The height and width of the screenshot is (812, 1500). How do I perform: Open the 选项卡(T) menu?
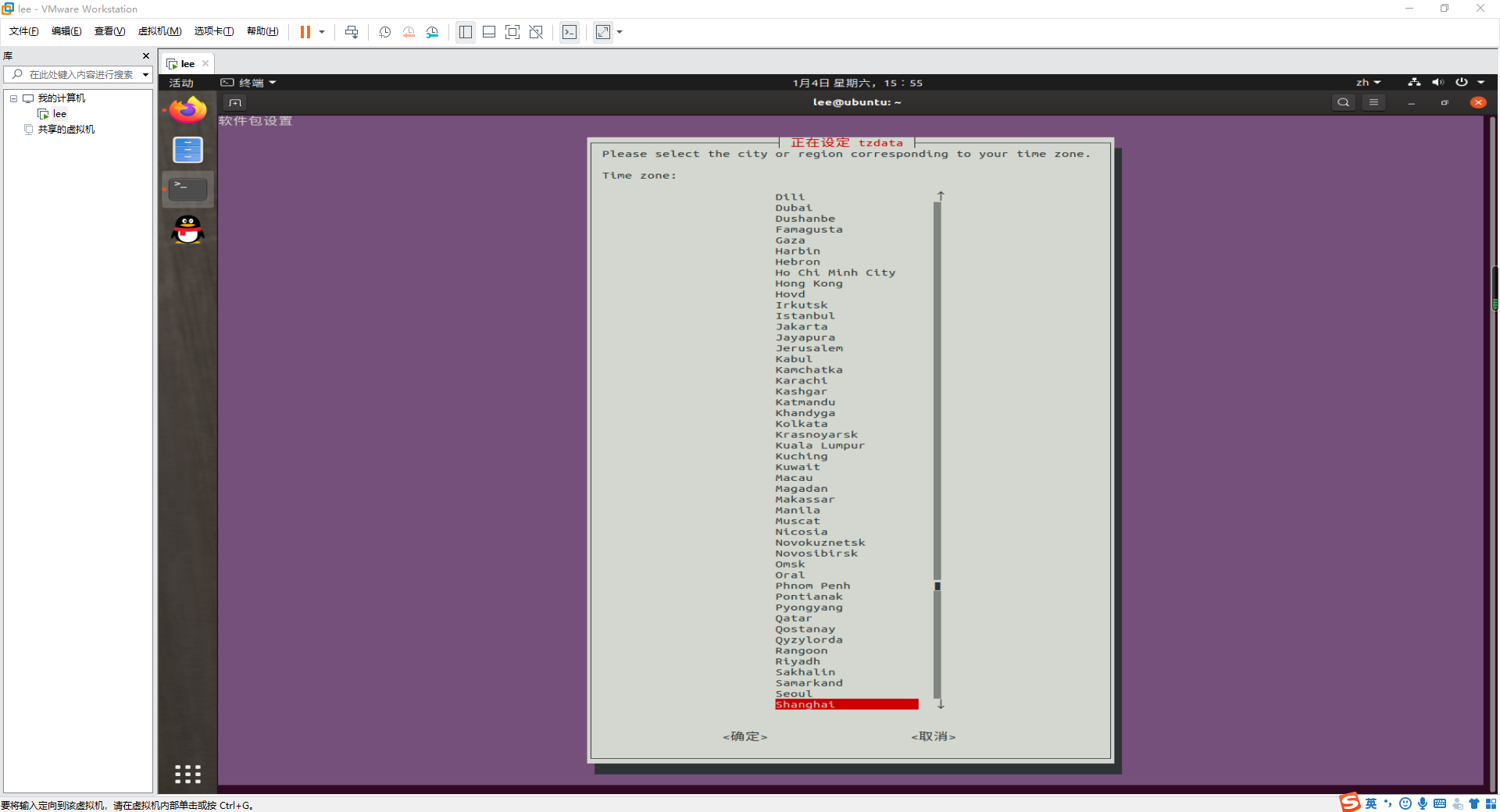pyautogui.click(x=214, y=31)
